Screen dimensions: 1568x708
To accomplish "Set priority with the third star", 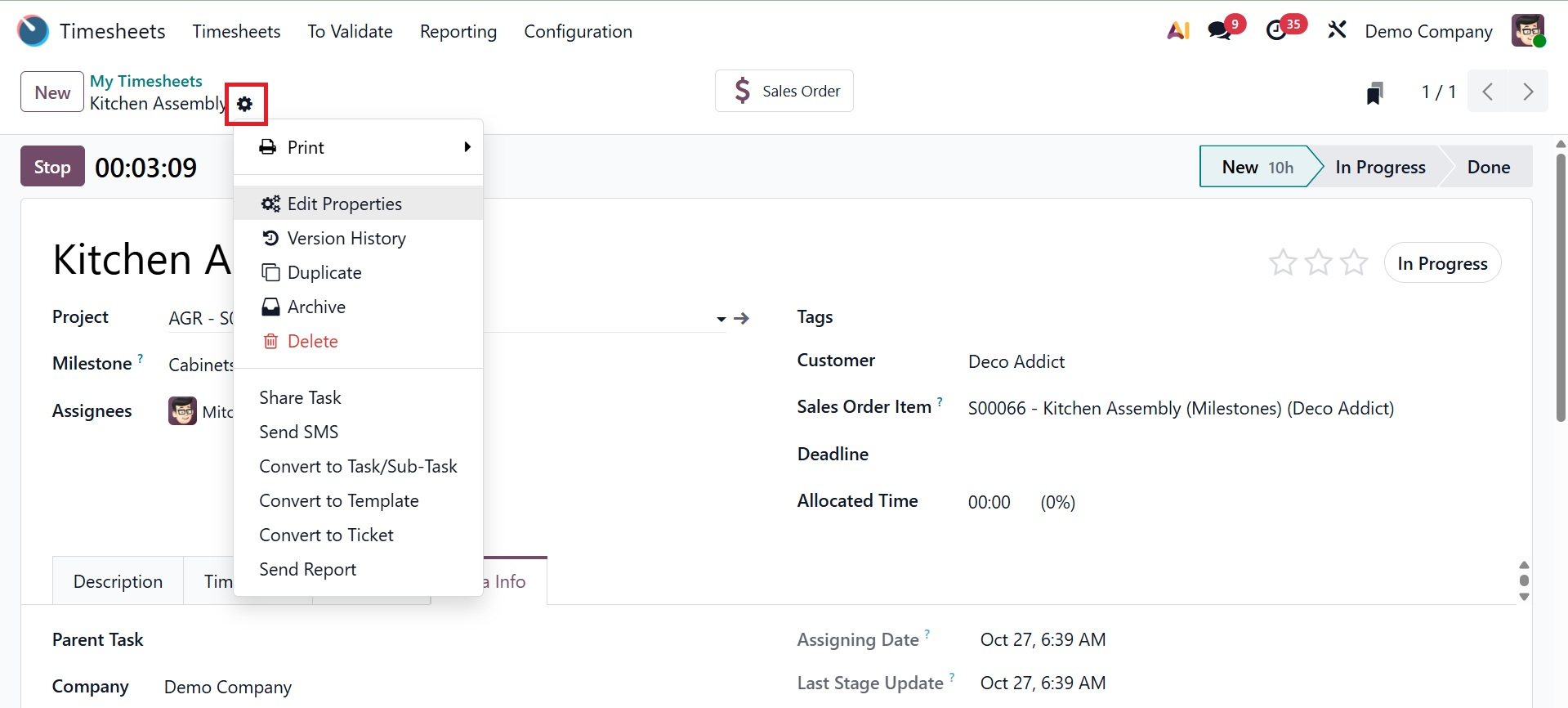I will 1354,263.
